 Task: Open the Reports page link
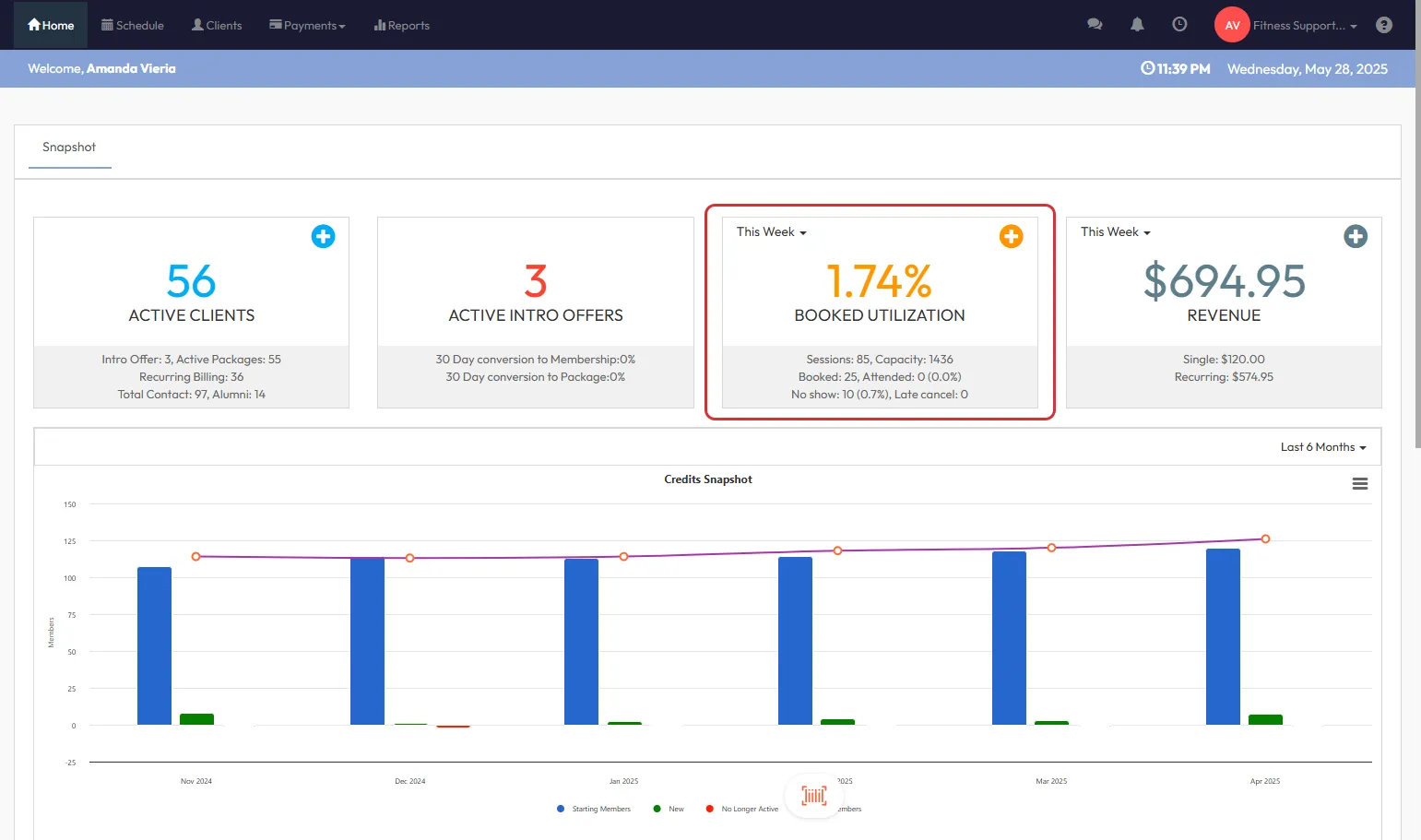point(402,26)
